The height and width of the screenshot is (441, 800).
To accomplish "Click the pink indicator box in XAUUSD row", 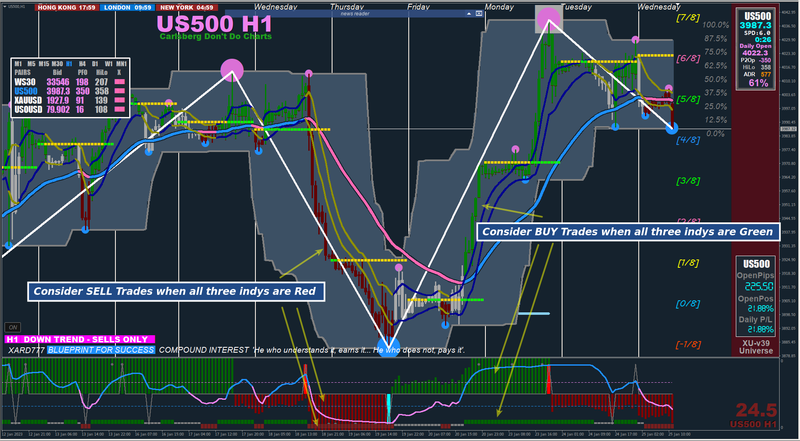I will pos(120,100).
